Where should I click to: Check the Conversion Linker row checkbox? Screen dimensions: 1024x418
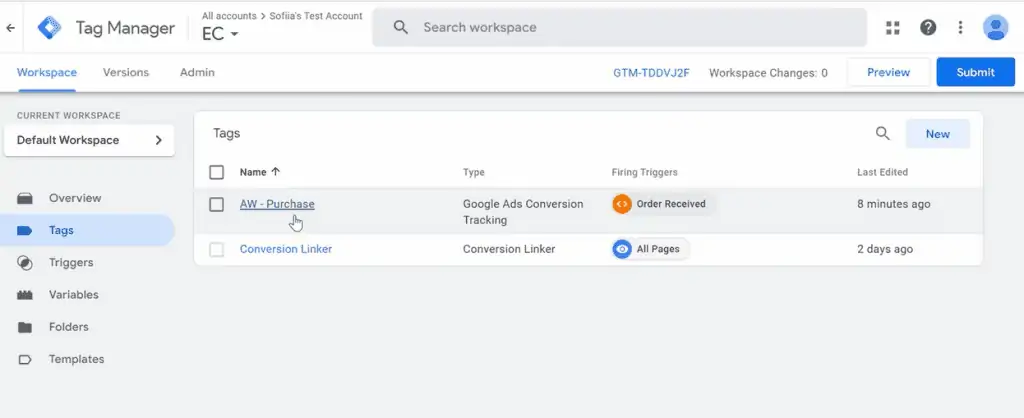coord(216,249)
